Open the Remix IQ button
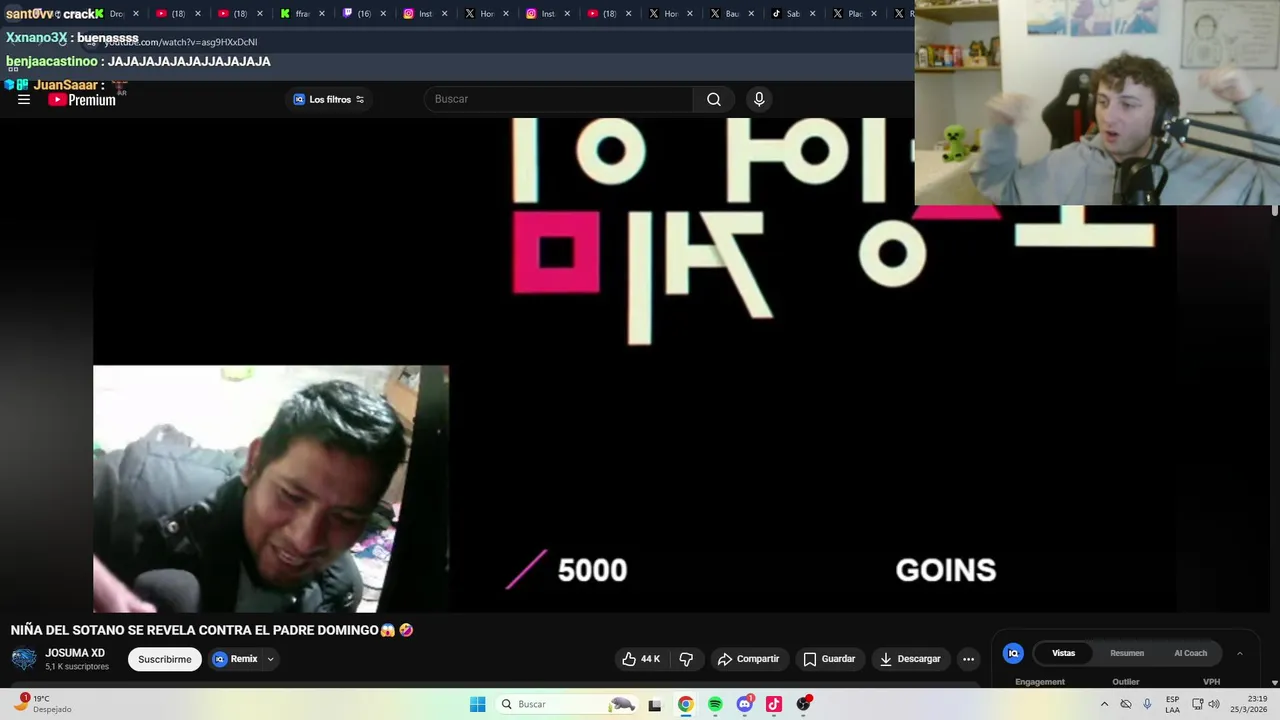Image resolution: width=1280 pixels, height=720 pixels. click(235, 659)
